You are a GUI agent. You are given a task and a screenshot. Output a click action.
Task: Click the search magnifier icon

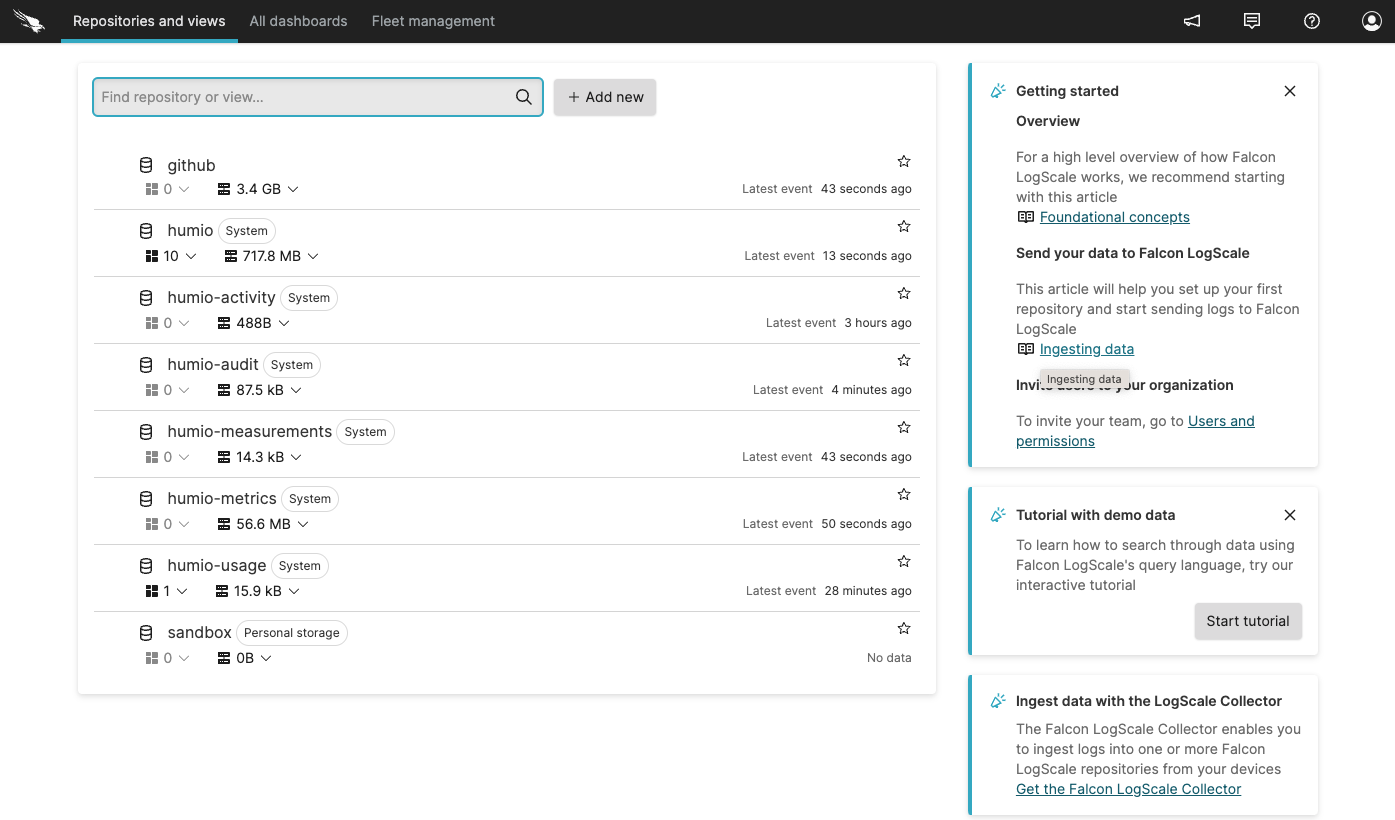click(523, 96)
